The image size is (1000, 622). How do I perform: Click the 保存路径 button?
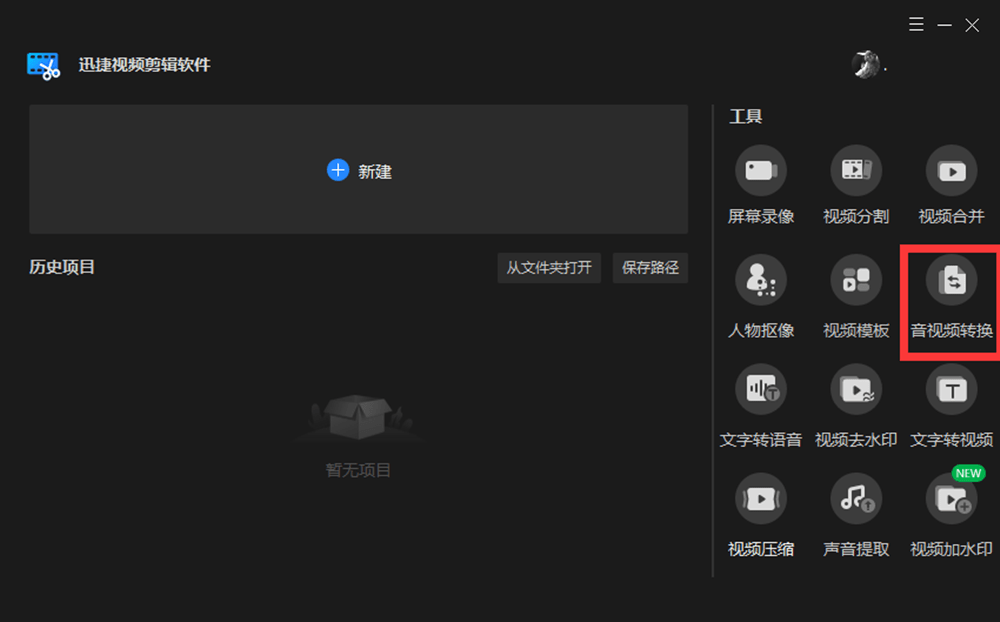coord(651,267)
